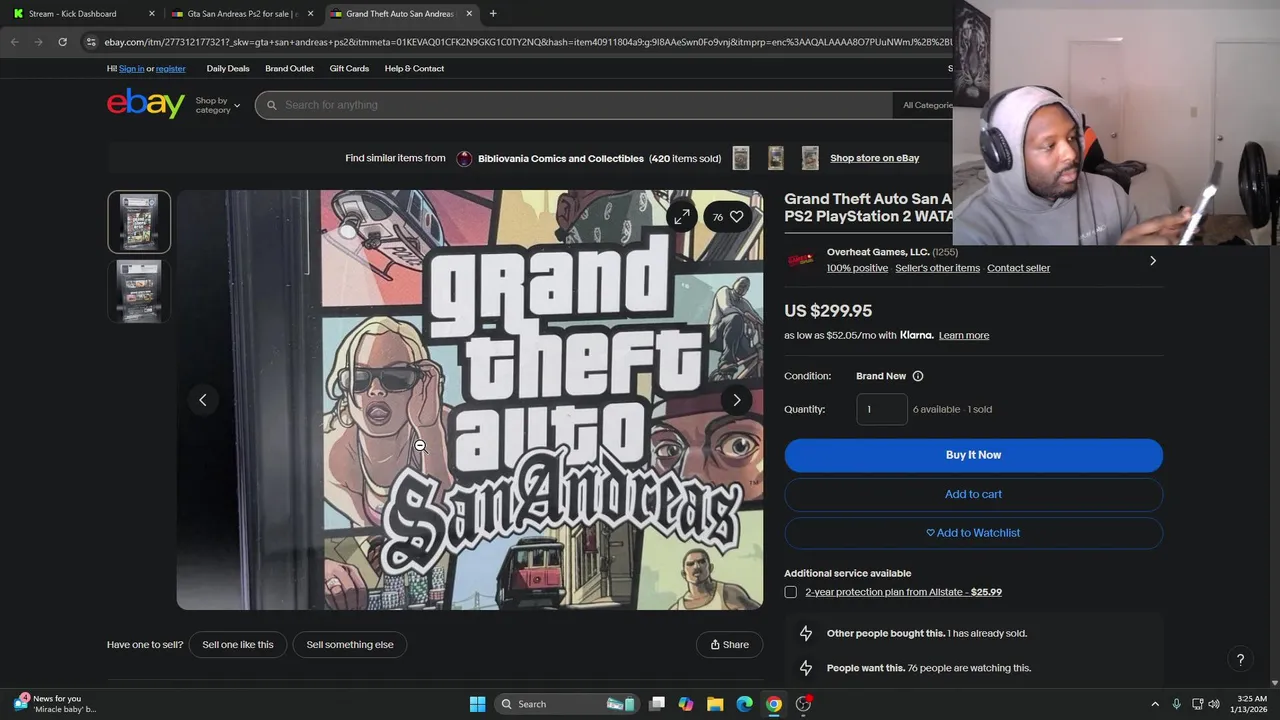1280x720 pixels.
Task: Click Klarna Learn more link
Action: click(964, 335)
